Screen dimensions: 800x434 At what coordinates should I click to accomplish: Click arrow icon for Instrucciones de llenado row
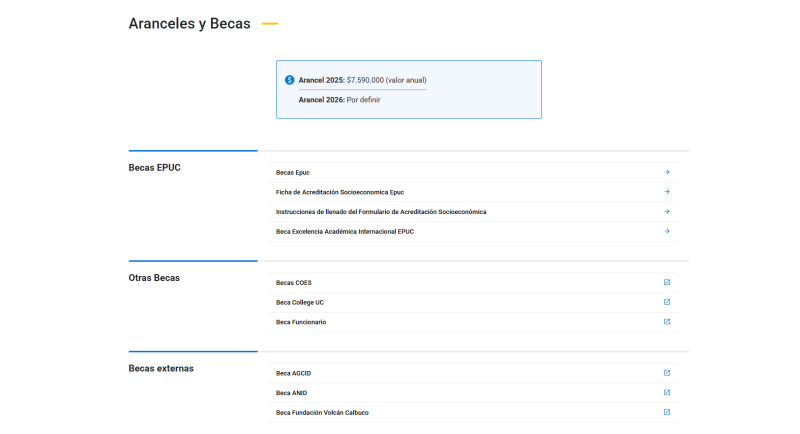(667, 211)
